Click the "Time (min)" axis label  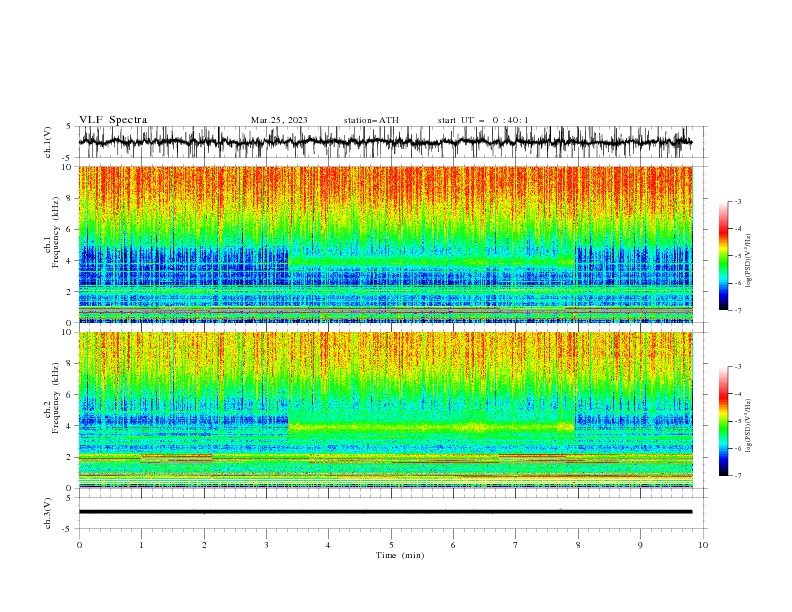pyautogui.click(x=400, y=555)
